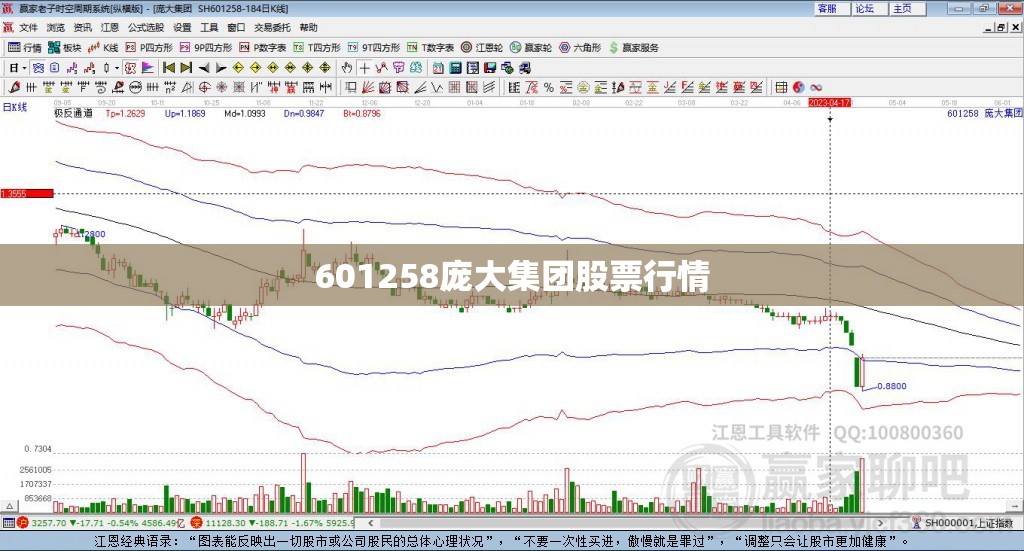This screenshot has height=551, width=1024.
Task: Click the infinity symbol icon
Action: [816, 87]
